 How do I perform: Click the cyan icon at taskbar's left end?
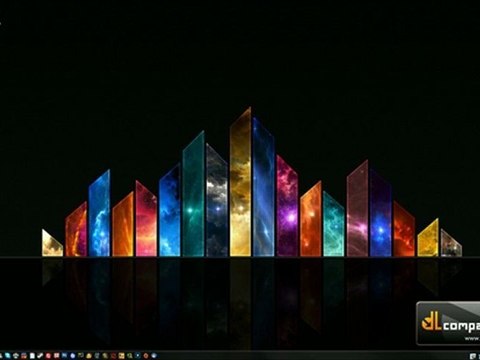click(8, 356)
